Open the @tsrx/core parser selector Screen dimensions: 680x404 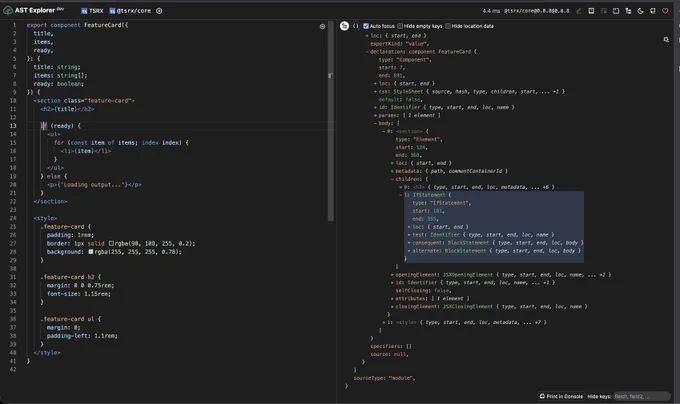click(x=130, y=11)
